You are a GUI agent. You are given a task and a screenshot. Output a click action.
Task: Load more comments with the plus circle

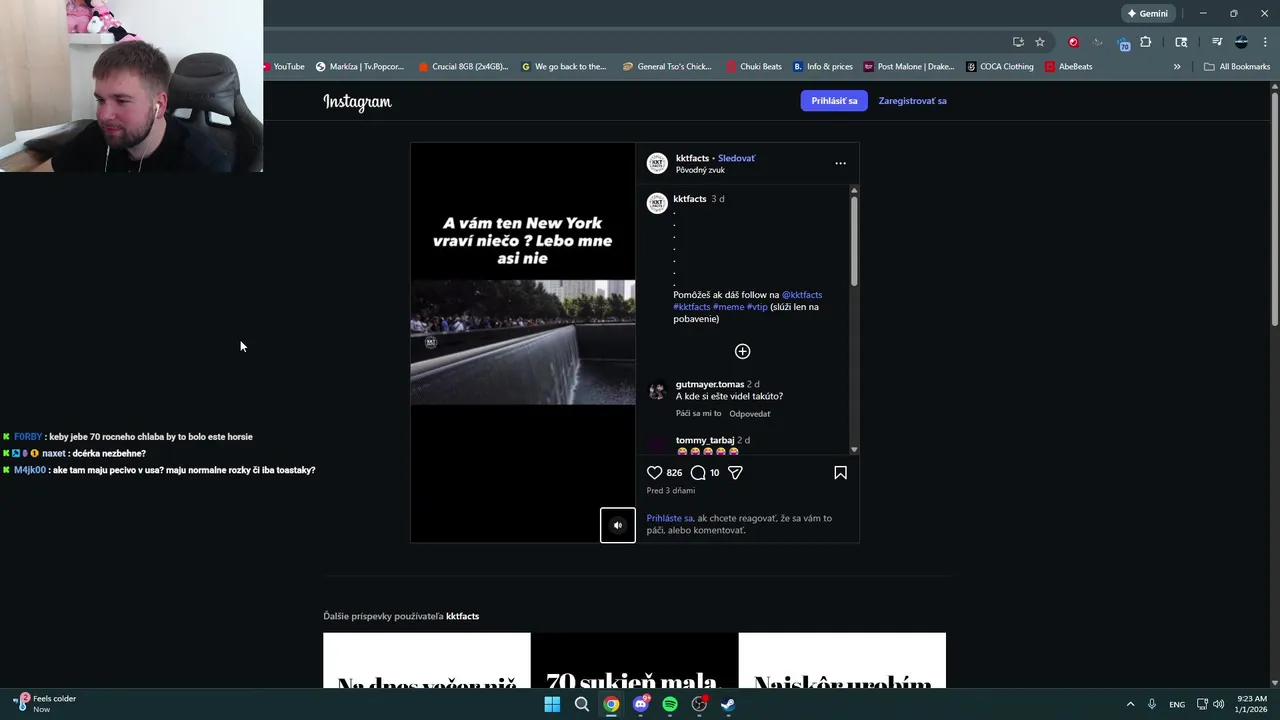point(742,351)
